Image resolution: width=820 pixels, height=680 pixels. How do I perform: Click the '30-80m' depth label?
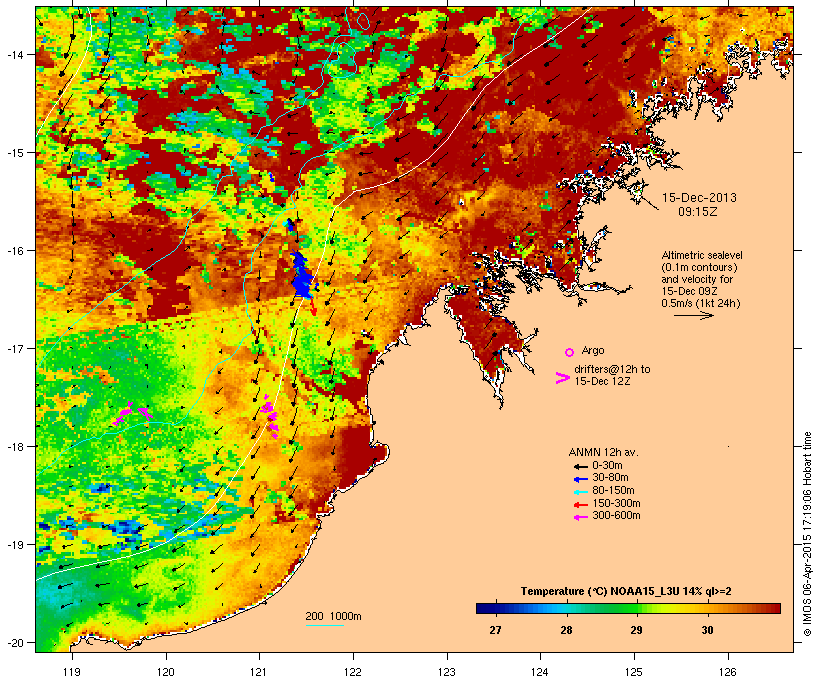610,478
